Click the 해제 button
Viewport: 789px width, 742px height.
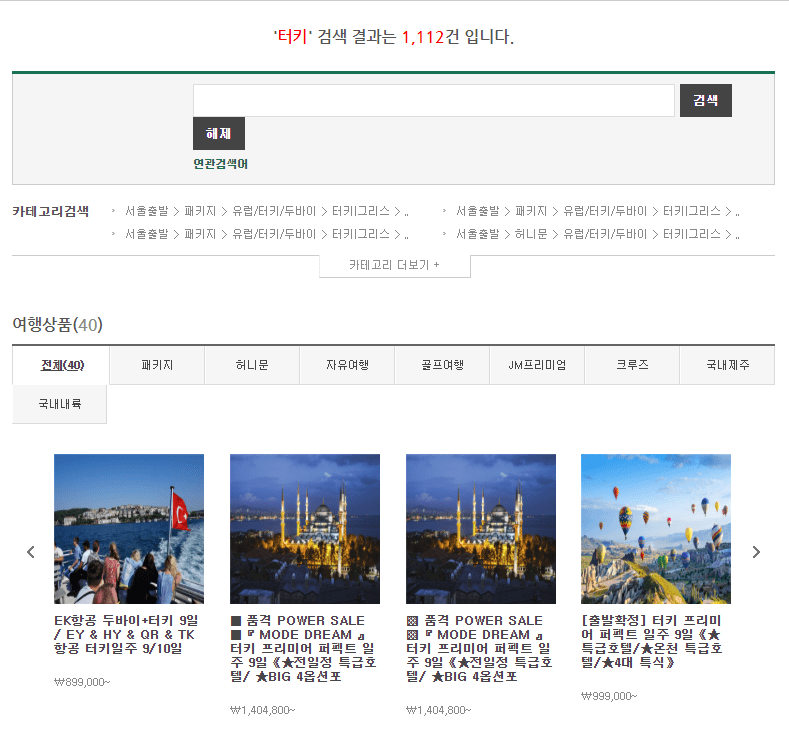tap(219, 133)
